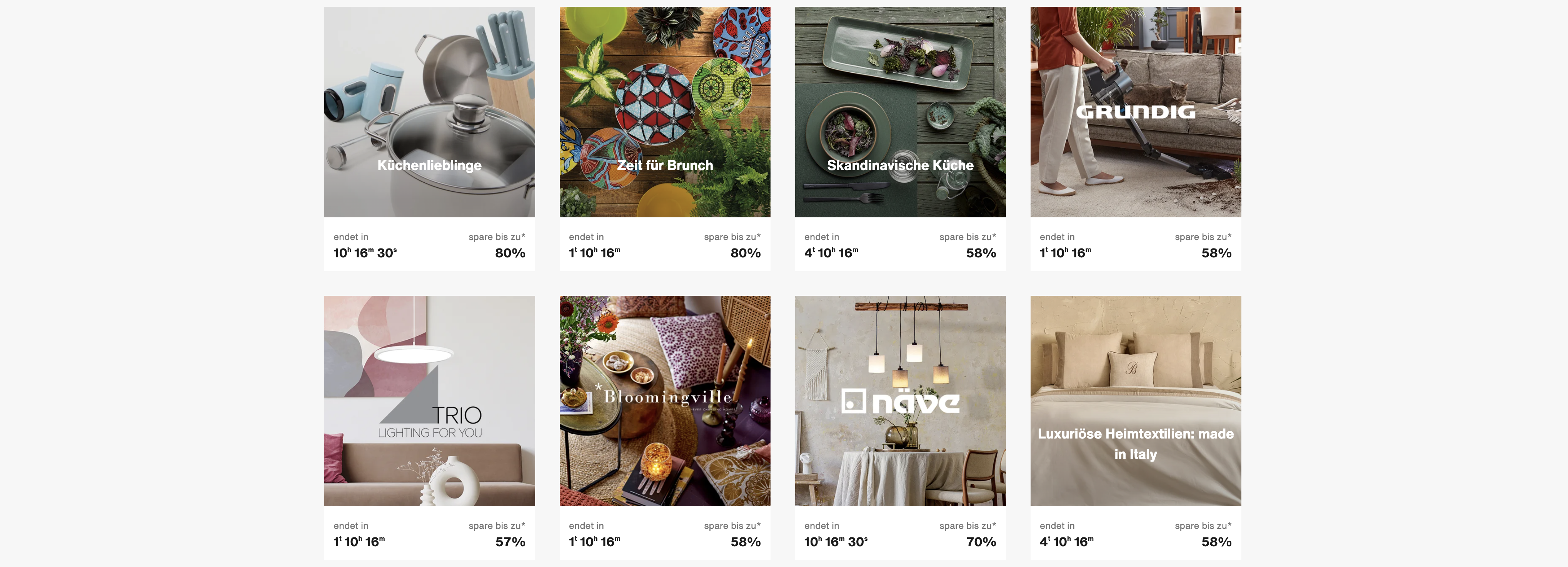Click the 58% discount under Skandinavische Küche
The image size is (1568, 567).
[981, 253]
